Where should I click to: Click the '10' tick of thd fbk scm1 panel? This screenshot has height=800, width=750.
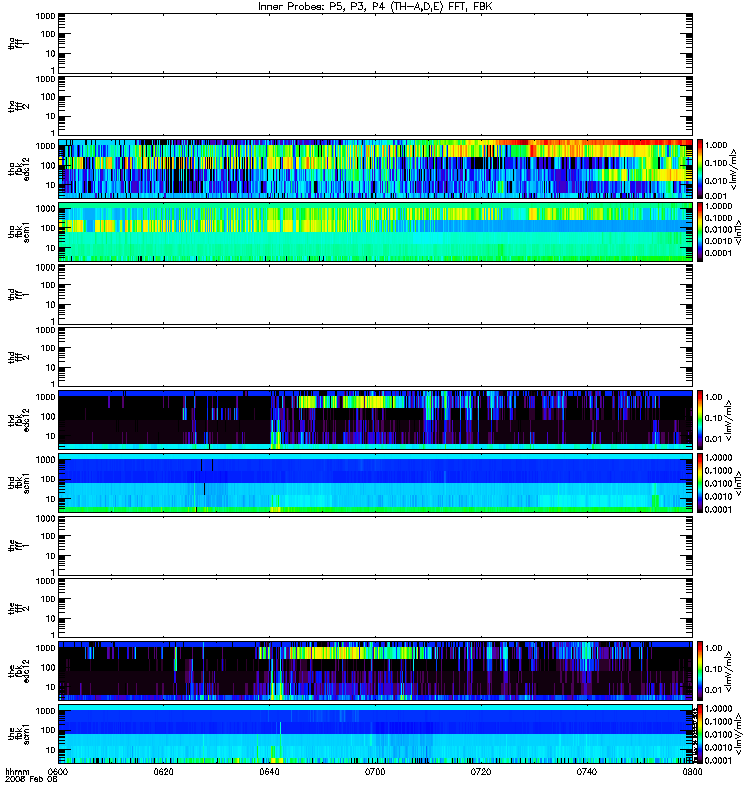coord(51,498)
